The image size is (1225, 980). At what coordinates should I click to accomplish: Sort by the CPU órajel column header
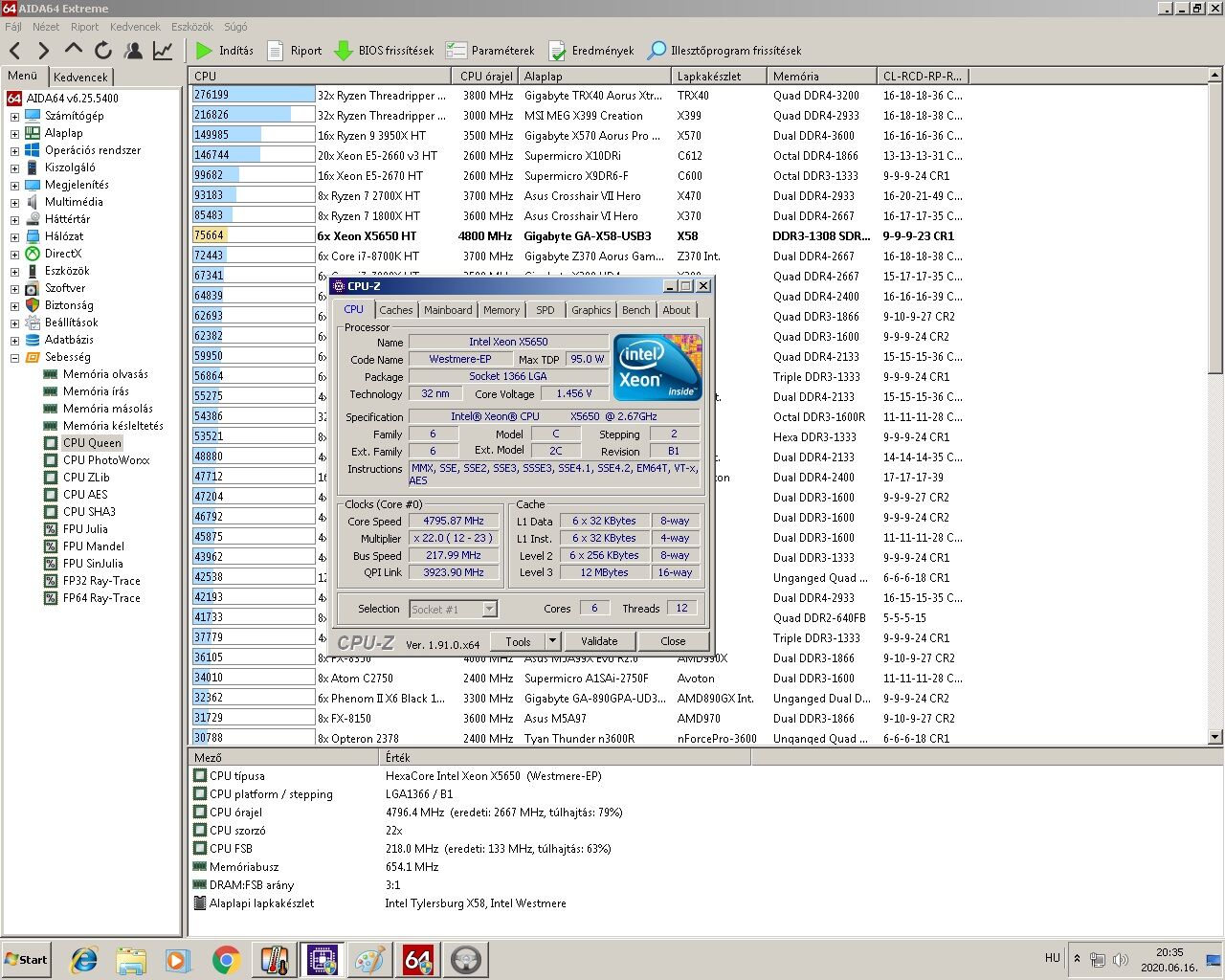click(484, 76)
